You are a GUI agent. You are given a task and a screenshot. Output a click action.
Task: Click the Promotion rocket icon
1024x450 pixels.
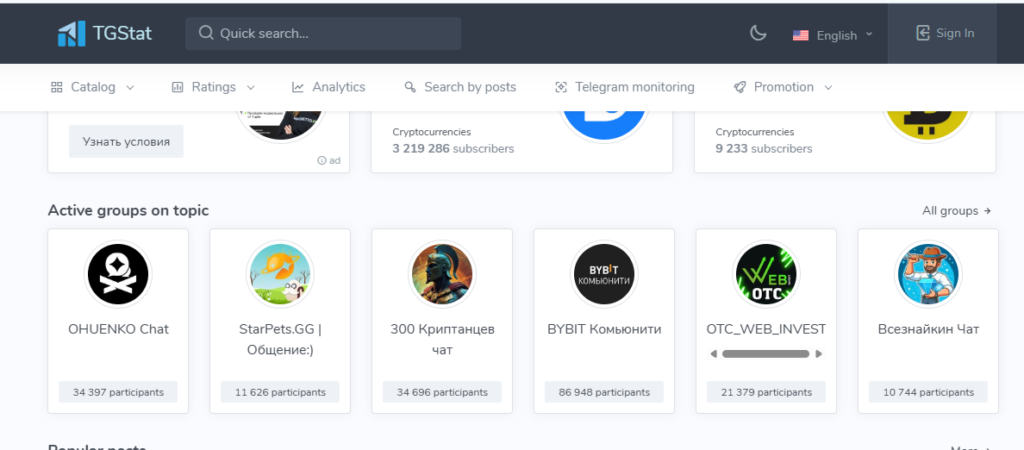pyautogui.click(x=740, y=87)
